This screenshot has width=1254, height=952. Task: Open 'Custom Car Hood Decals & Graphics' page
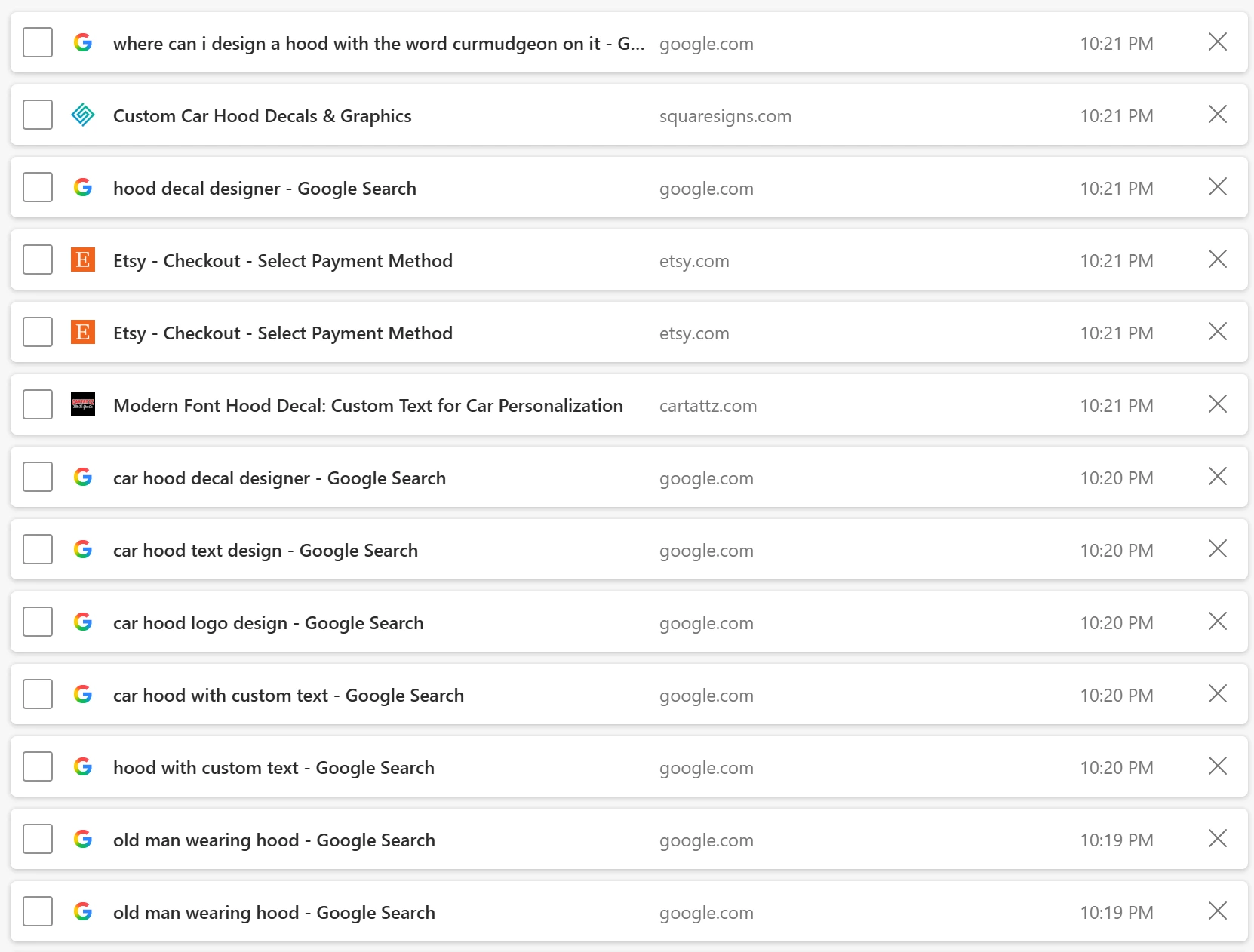pos(262,116)
